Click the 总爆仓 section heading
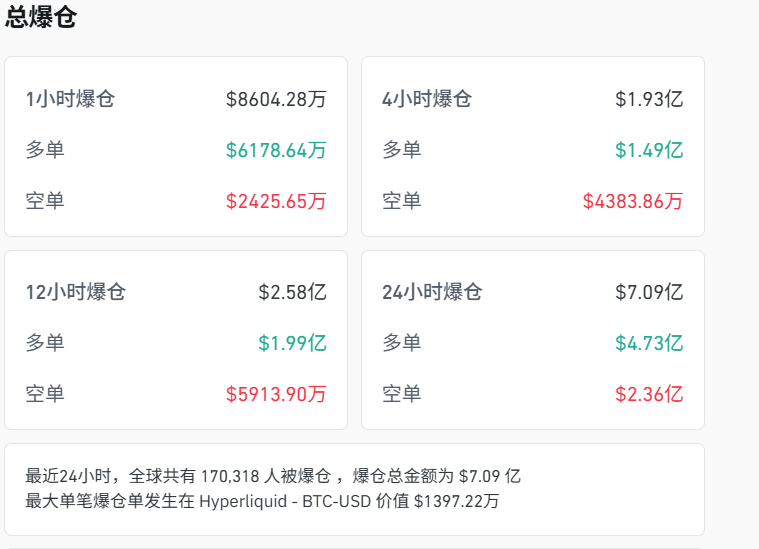 [x=41, y=17]
